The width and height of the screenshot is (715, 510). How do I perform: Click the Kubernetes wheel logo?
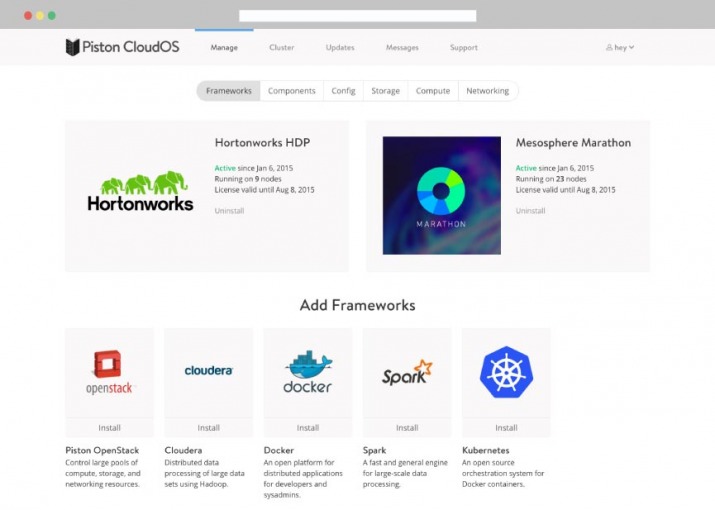pyautogui.click(x=506, y=372)
